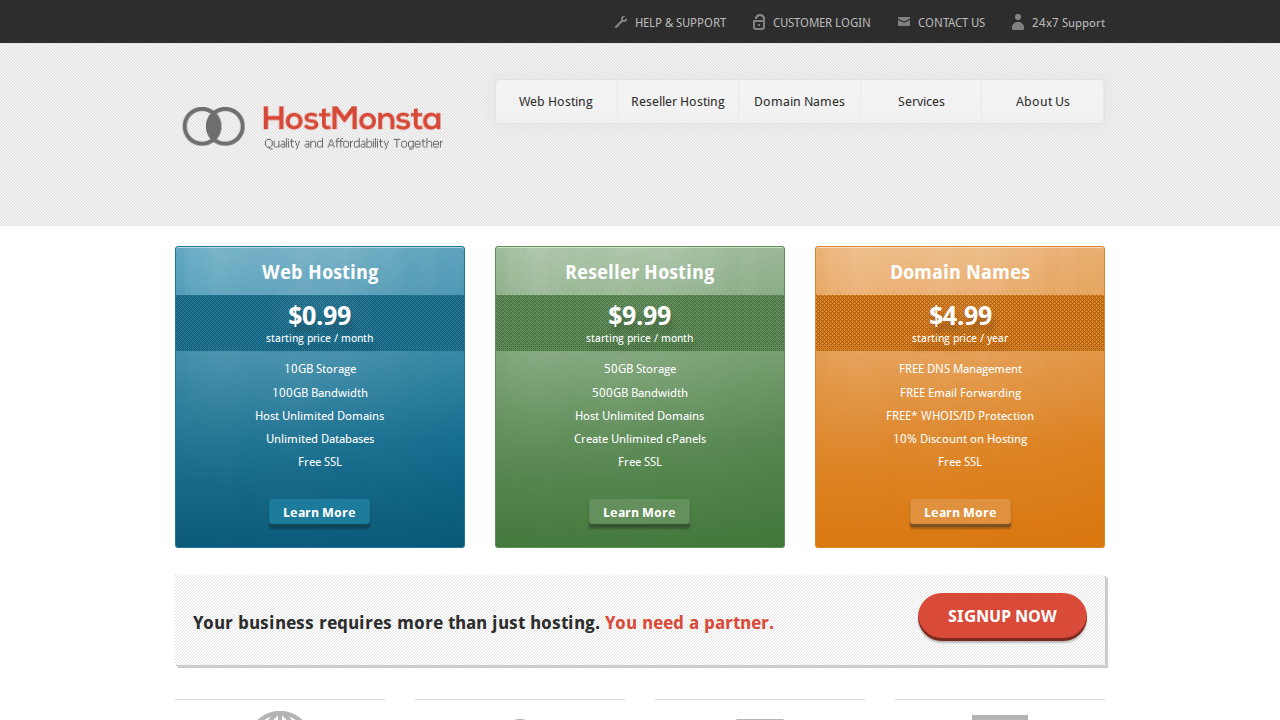This screenshot has height=720, width=1280.
Task: Click the red 'You need a partner.' text
Action: 689,622
